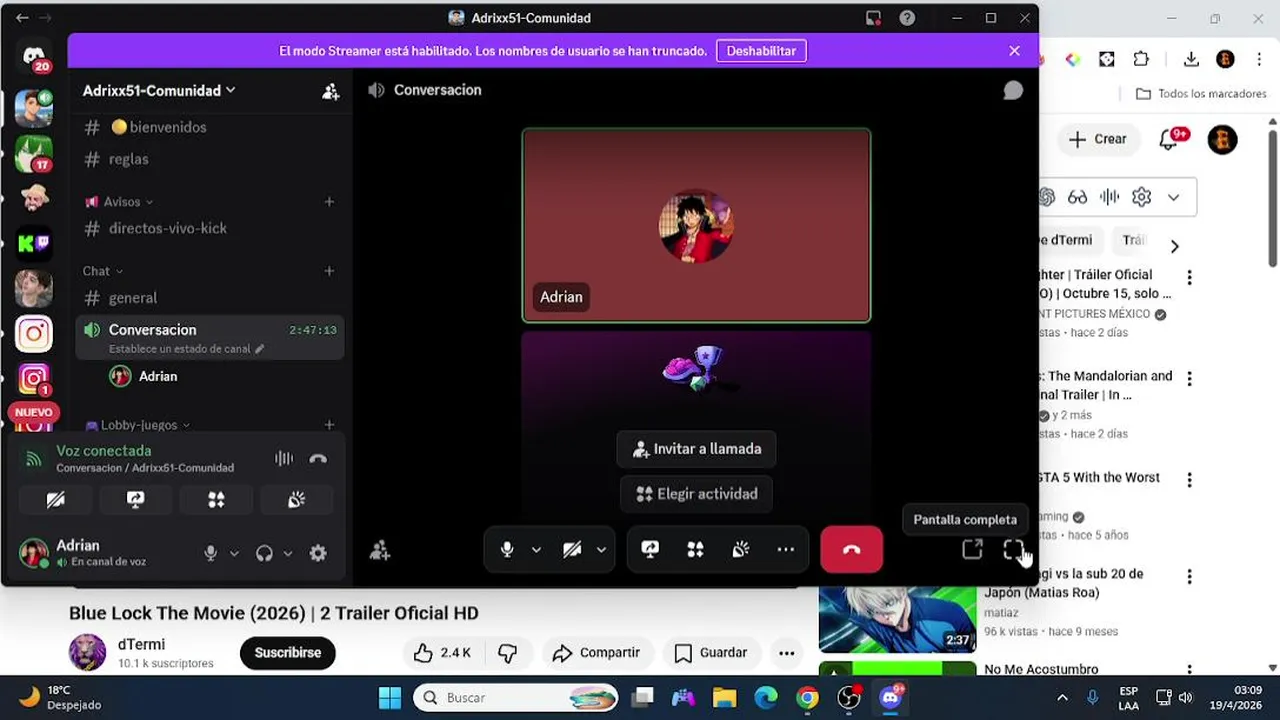Open the reglas channel

209,159
